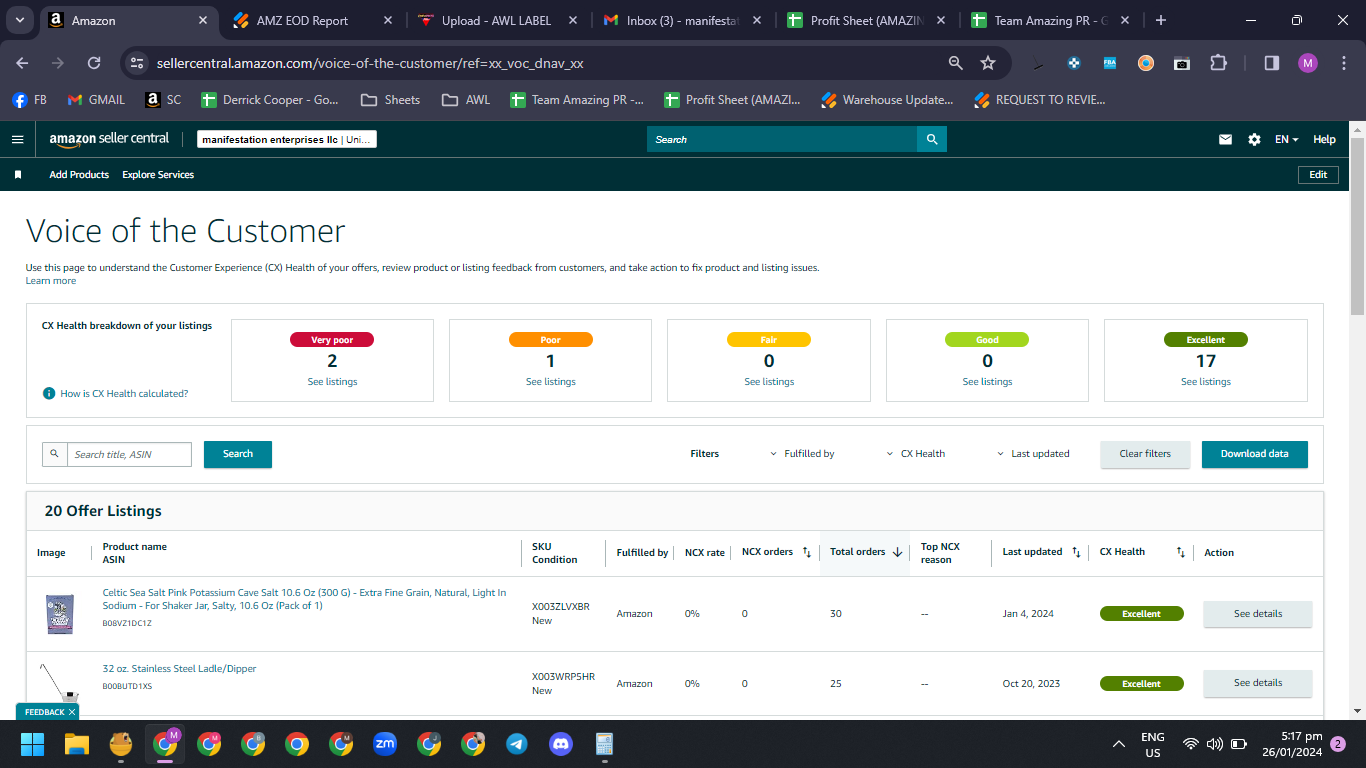1366x768 pixels.
Task: See listings under Very poor CX Health
Action: (332, 382)
